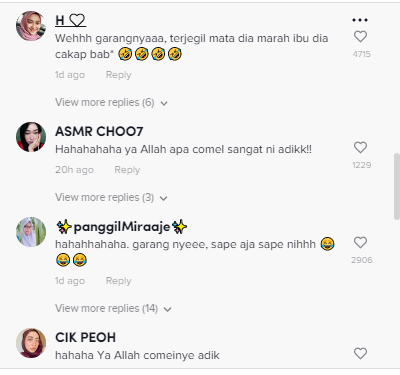Viewport: 400px width, 375px height.
Task: Expand View more replies (14)
Action: click(113, 308)
